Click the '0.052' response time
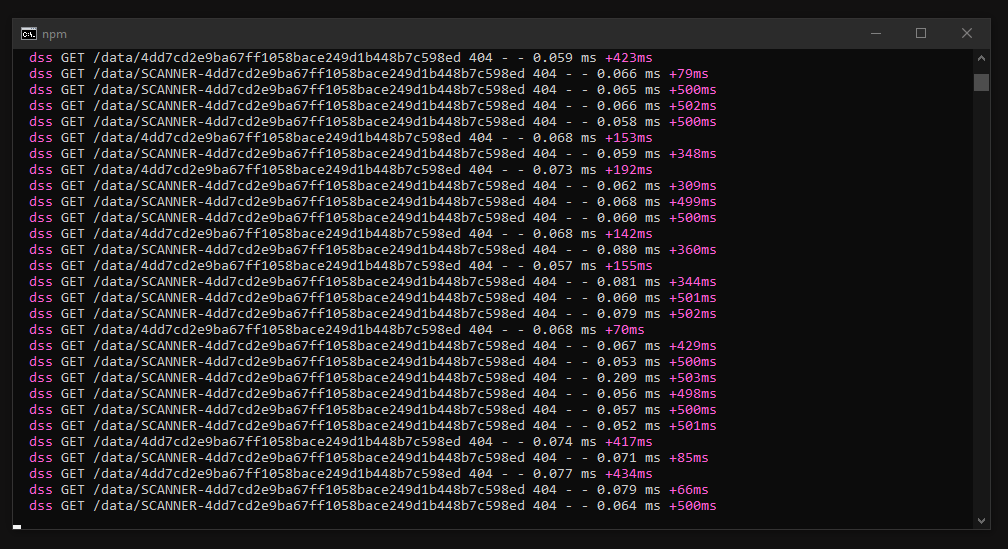 (616, 426)
